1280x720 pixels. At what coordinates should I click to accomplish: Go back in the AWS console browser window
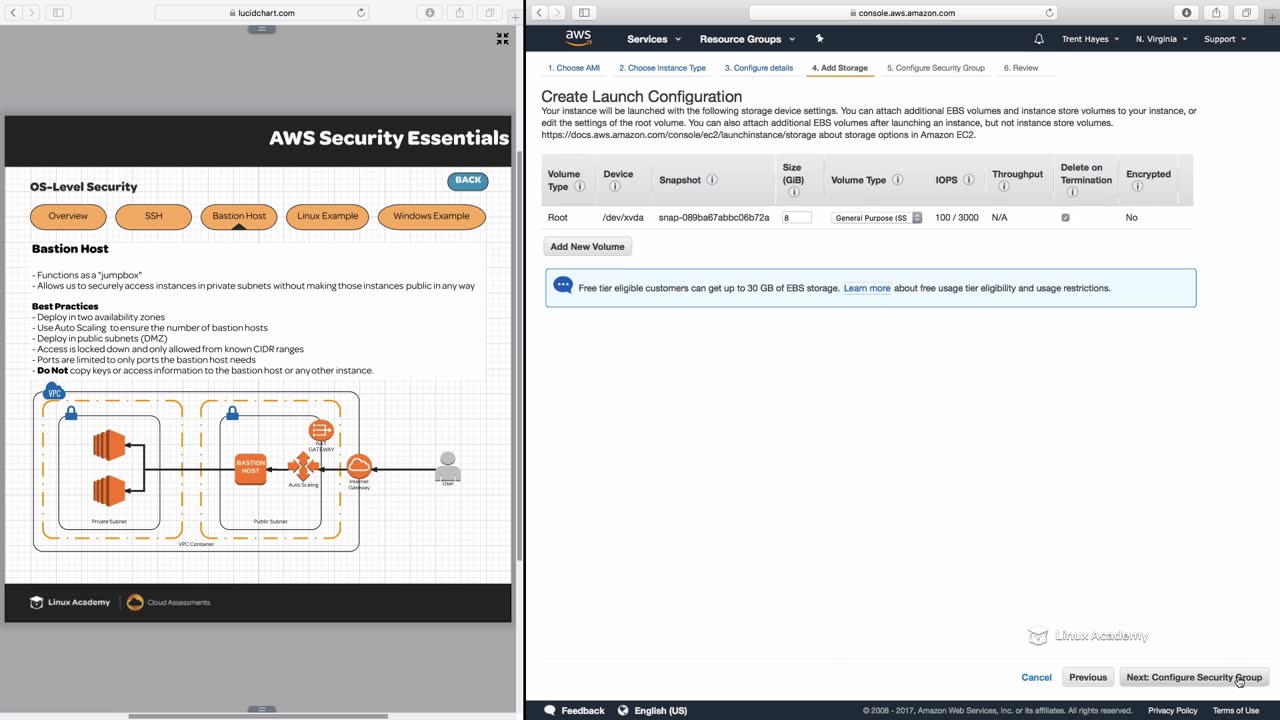click(540, 13)
